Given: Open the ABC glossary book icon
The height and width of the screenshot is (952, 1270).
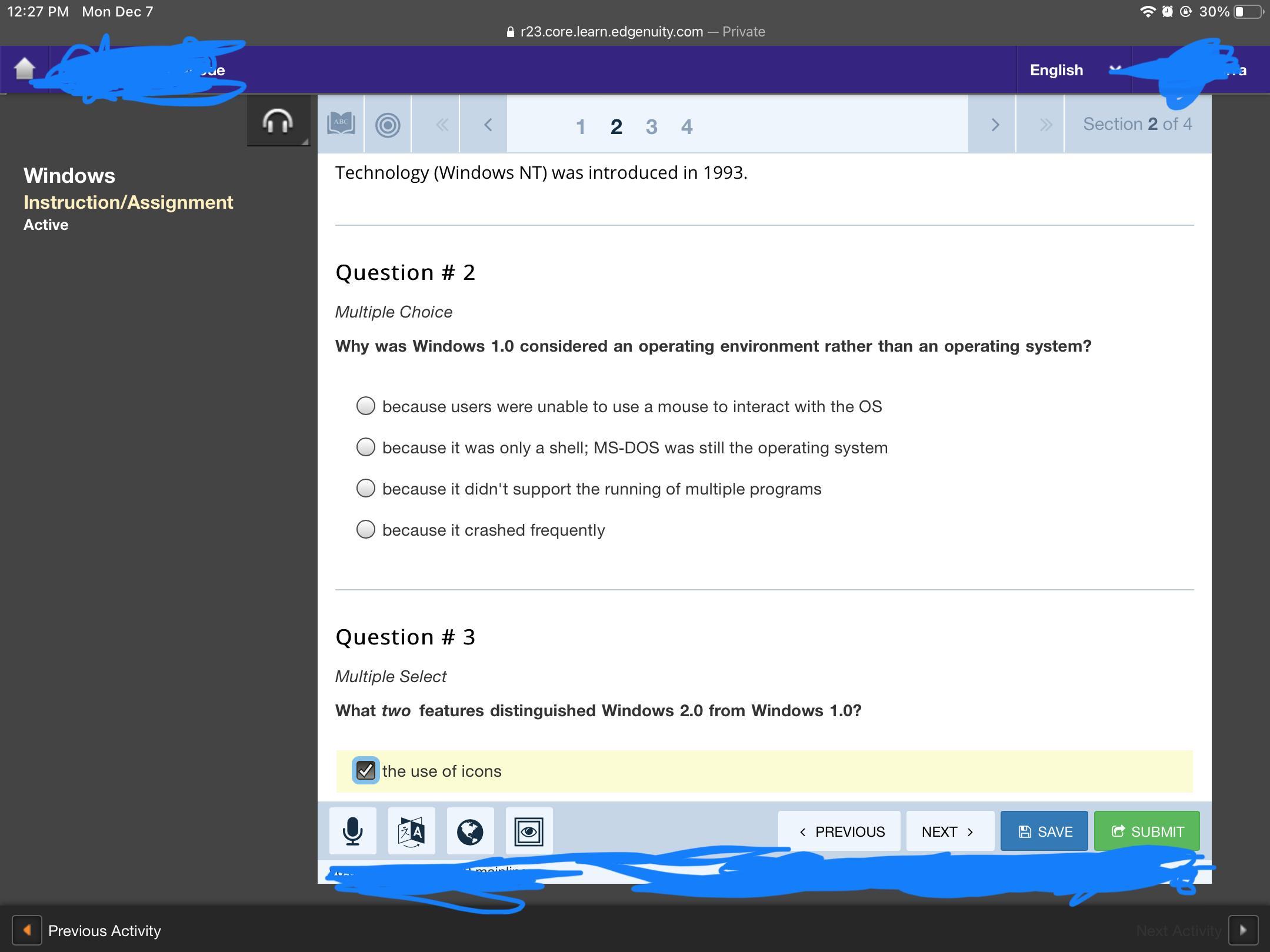Looking at the screenshot, I should [x=341, y=124].
